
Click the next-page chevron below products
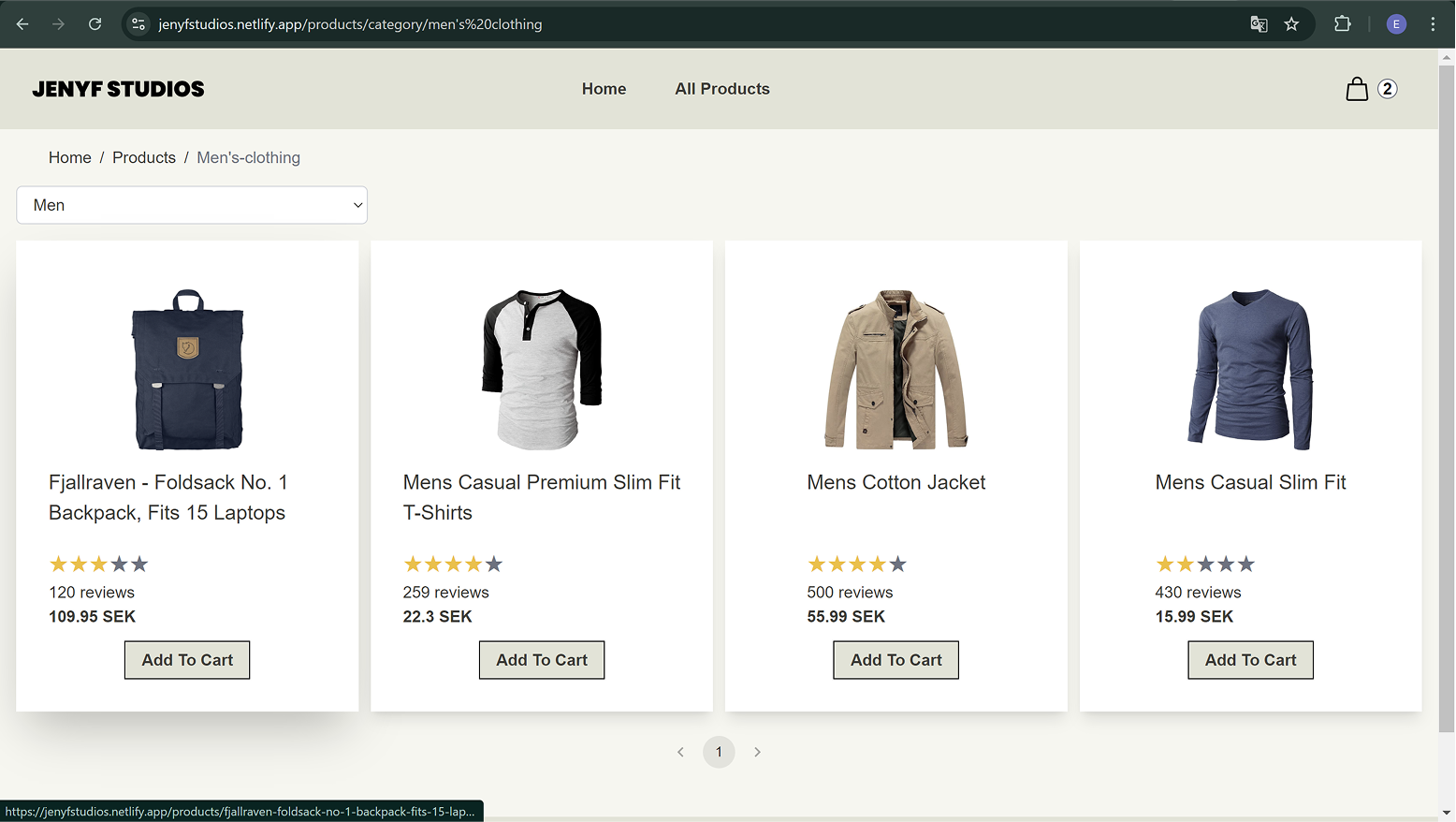point(757,752)
